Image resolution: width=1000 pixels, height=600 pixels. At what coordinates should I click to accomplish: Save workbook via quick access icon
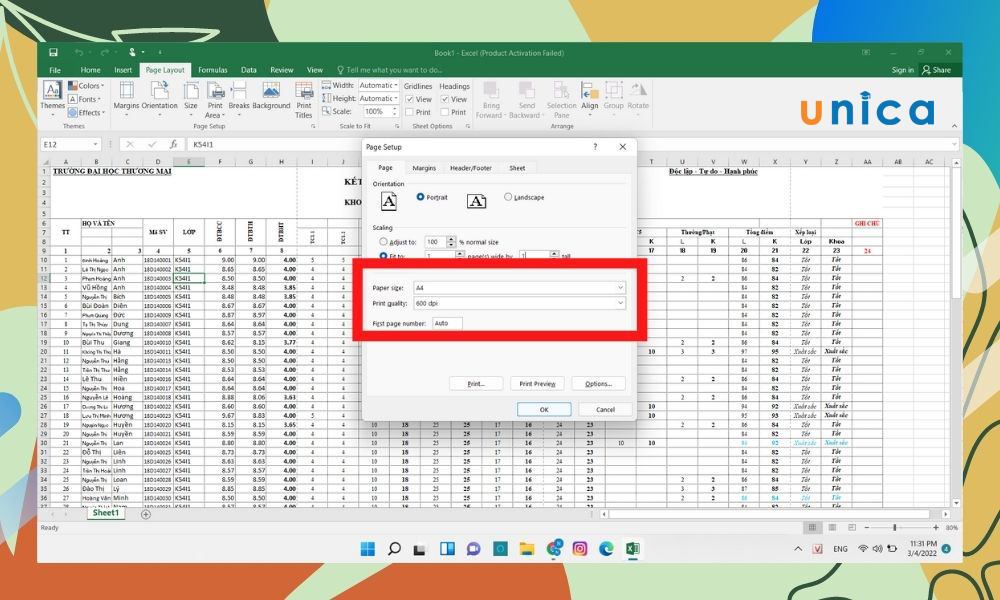53,52
